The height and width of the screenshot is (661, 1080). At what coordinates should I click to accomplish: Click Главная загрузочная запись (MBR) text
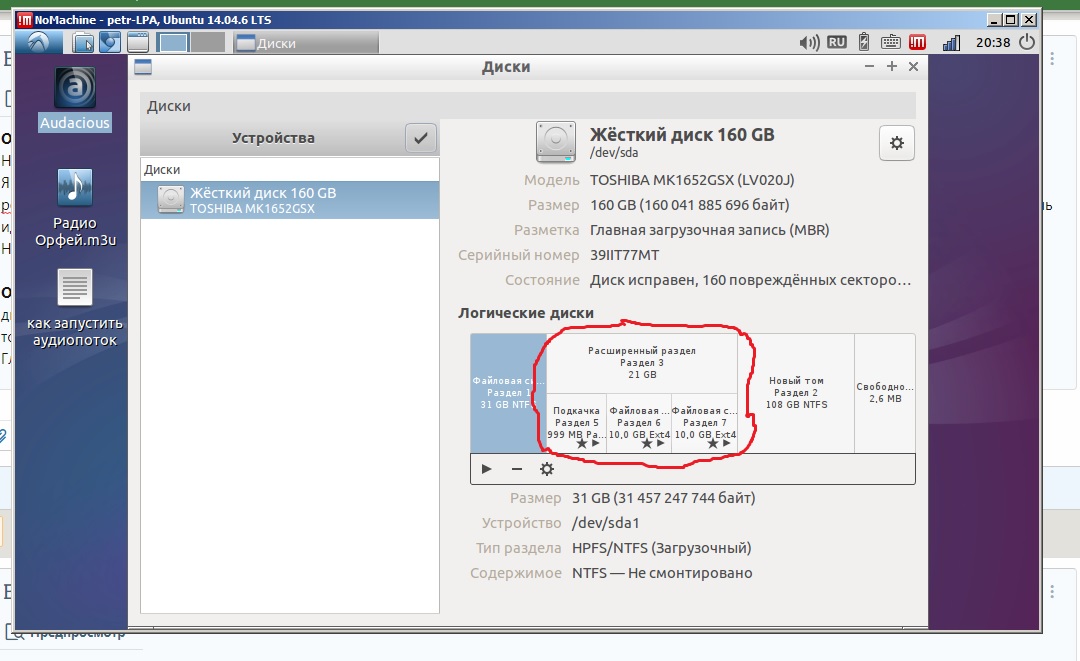709,230
